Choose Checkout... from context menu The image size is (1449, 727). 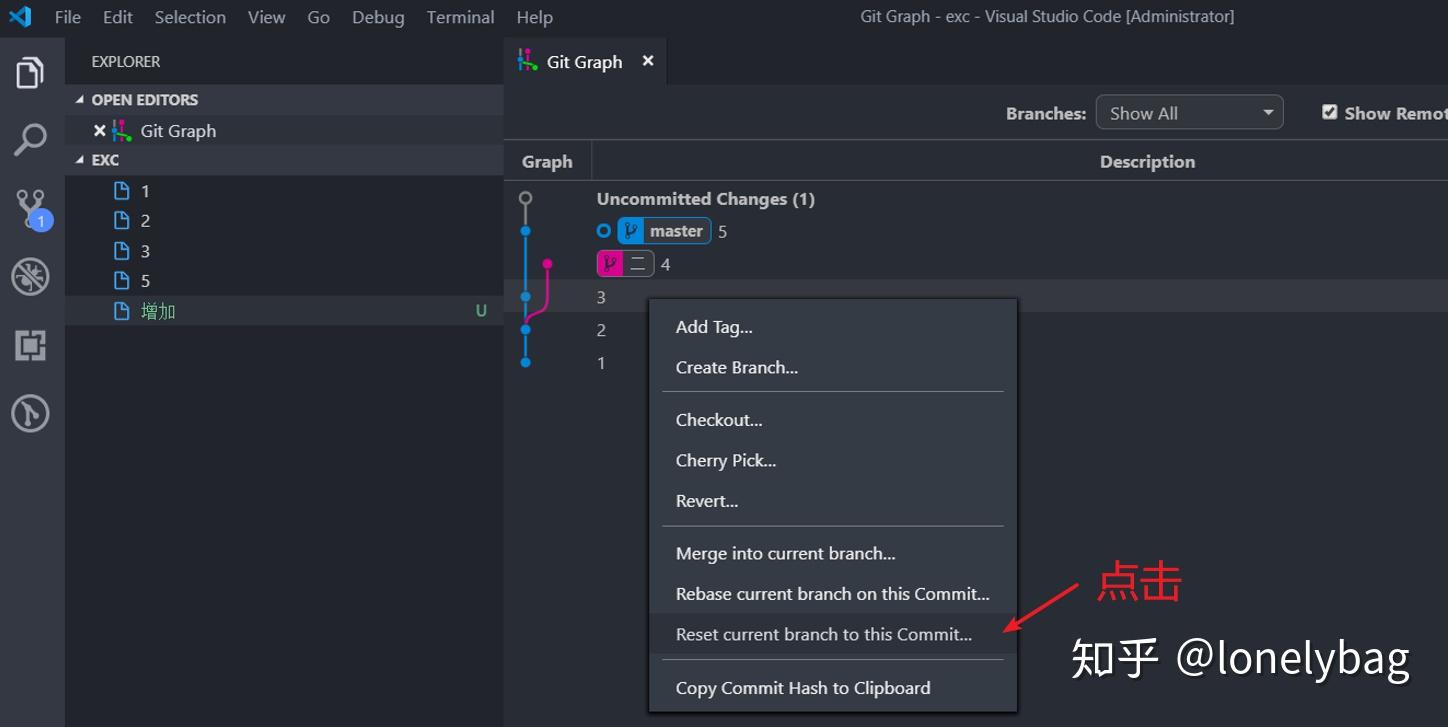click(x=833, y=420)
